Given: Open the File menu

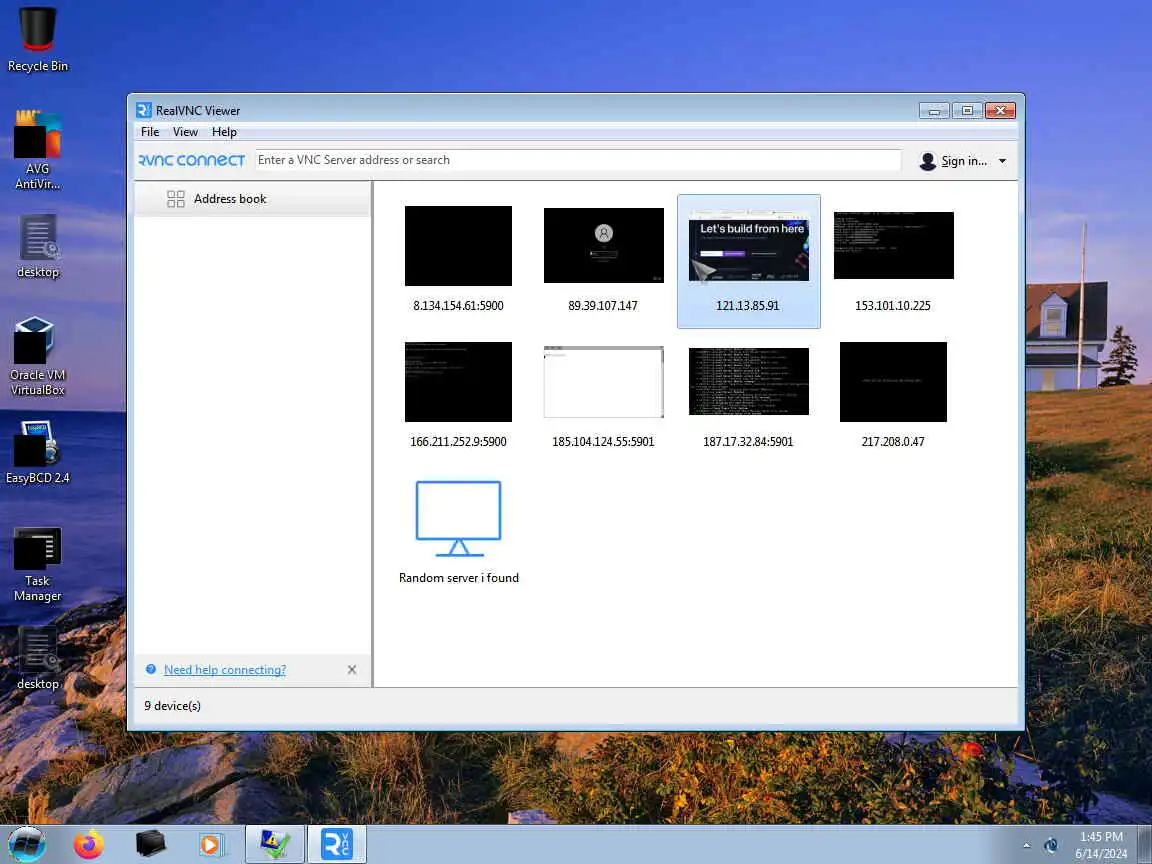Looking at the screenshot, I should [150, 132].
